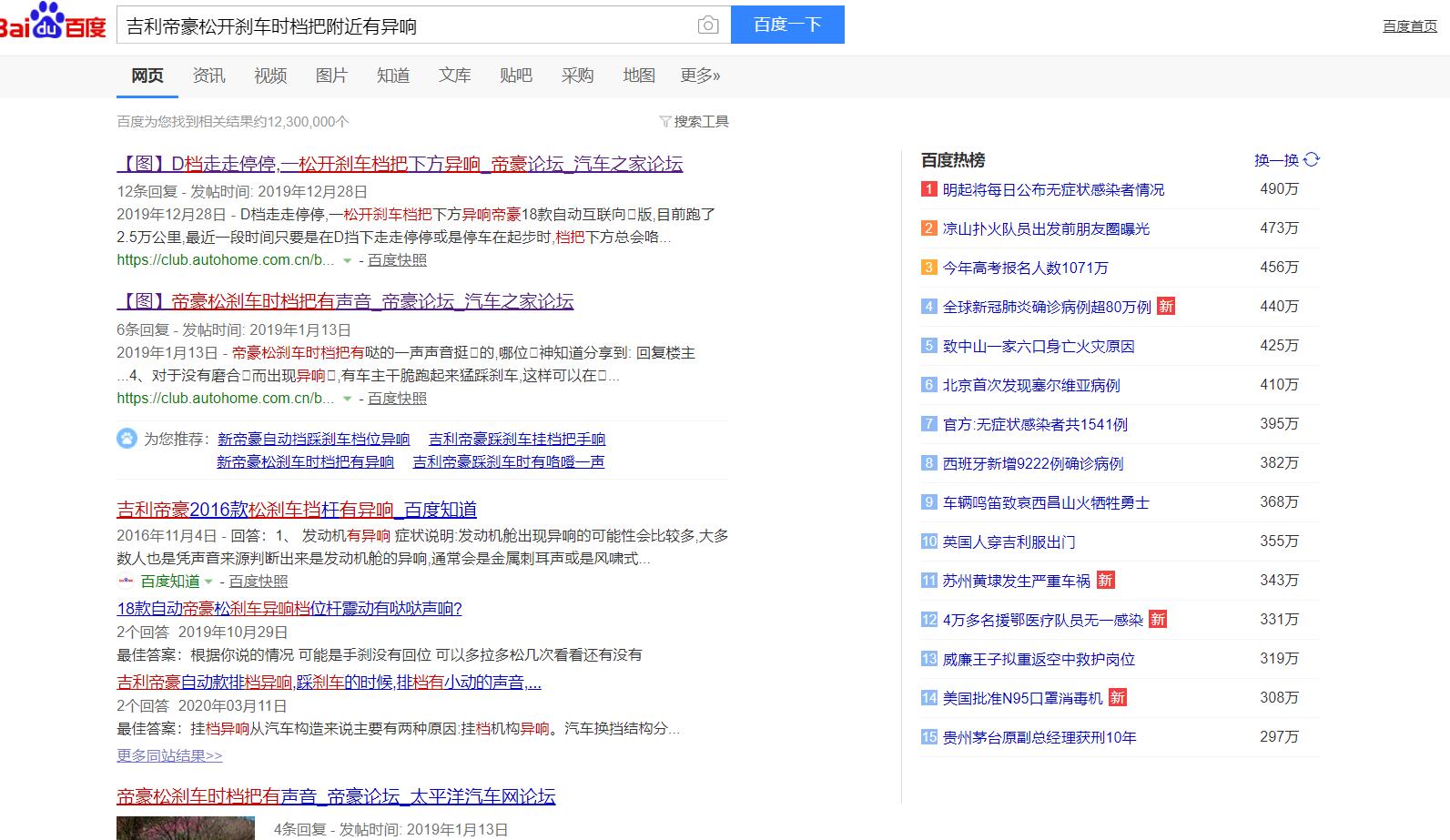This screenshot has width=1450, height=840.
Task: Switch to the 贴吧 tab
Action: (516, 76)
